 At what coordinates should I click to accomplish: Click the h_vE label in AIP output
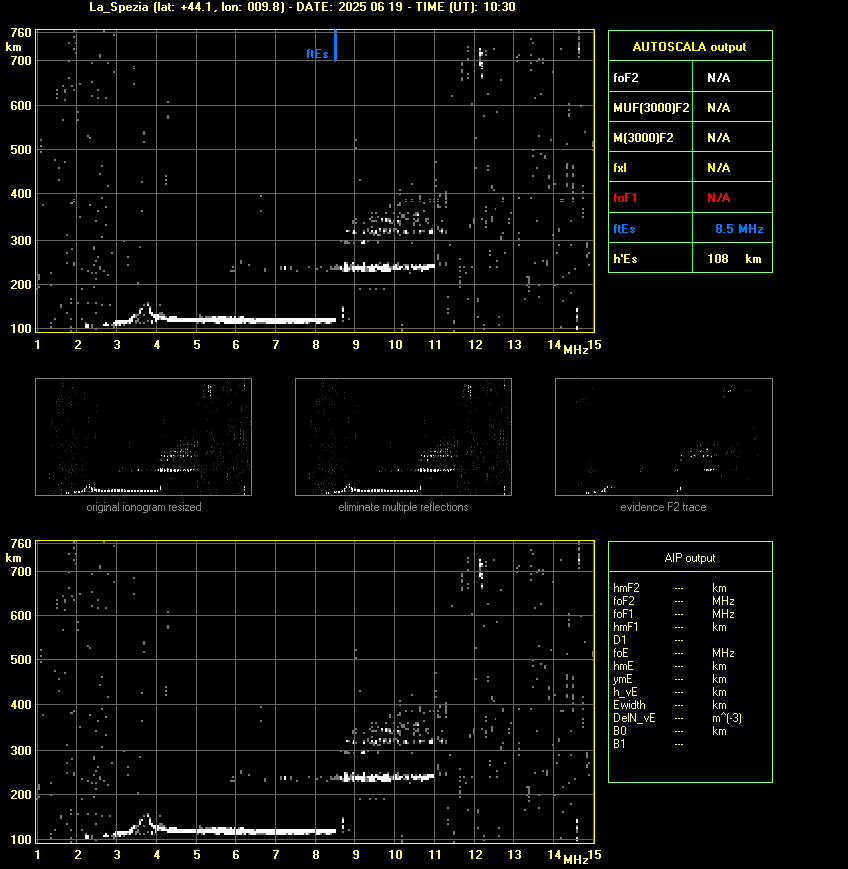click(625, 692)
